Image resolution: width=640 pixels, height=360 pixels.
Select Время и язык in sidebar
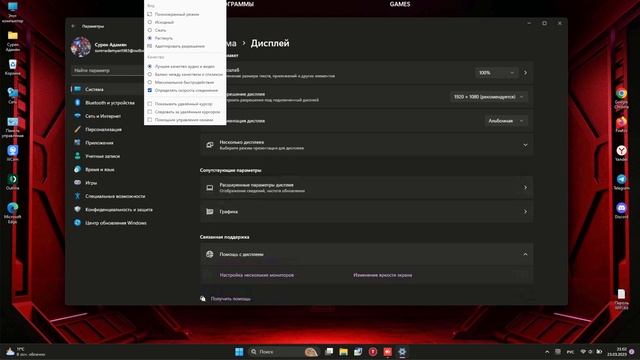pos(95,169)
